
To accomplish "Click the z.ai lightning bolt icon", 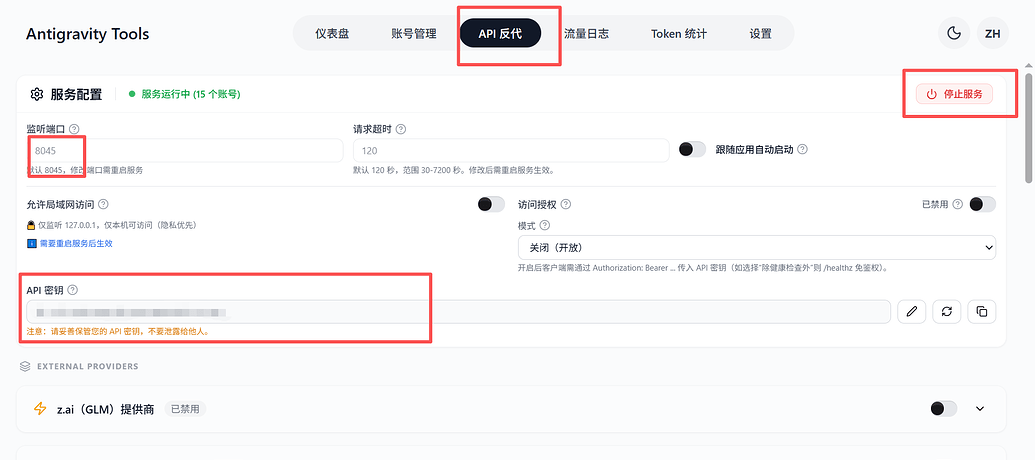I will (x=40, y=409).
